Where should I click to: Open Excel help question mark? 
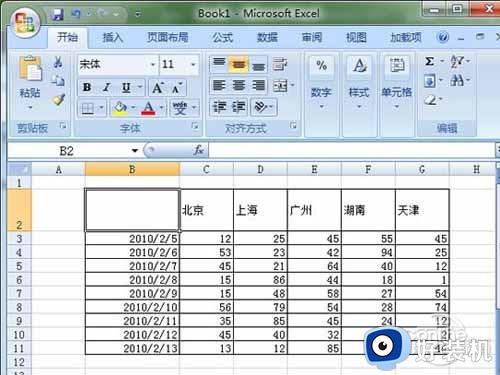pos(443,37)
